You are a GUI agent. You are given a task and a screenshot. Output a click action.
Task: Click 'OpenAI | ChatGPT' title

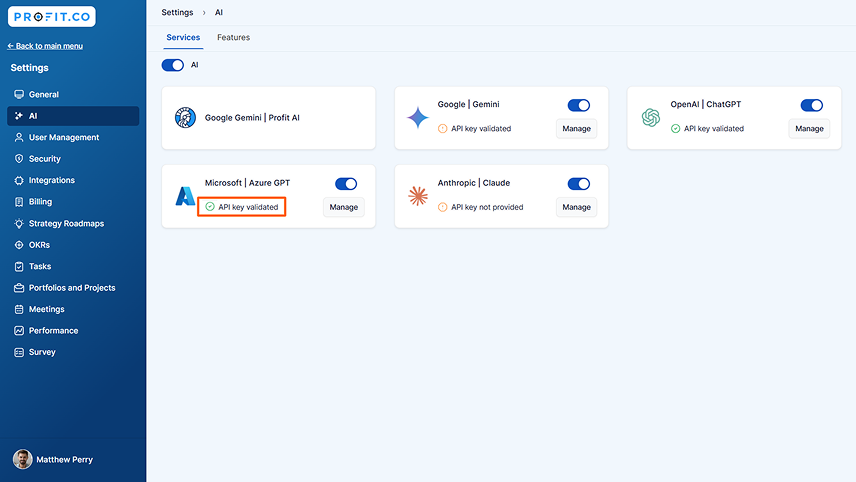706,104
